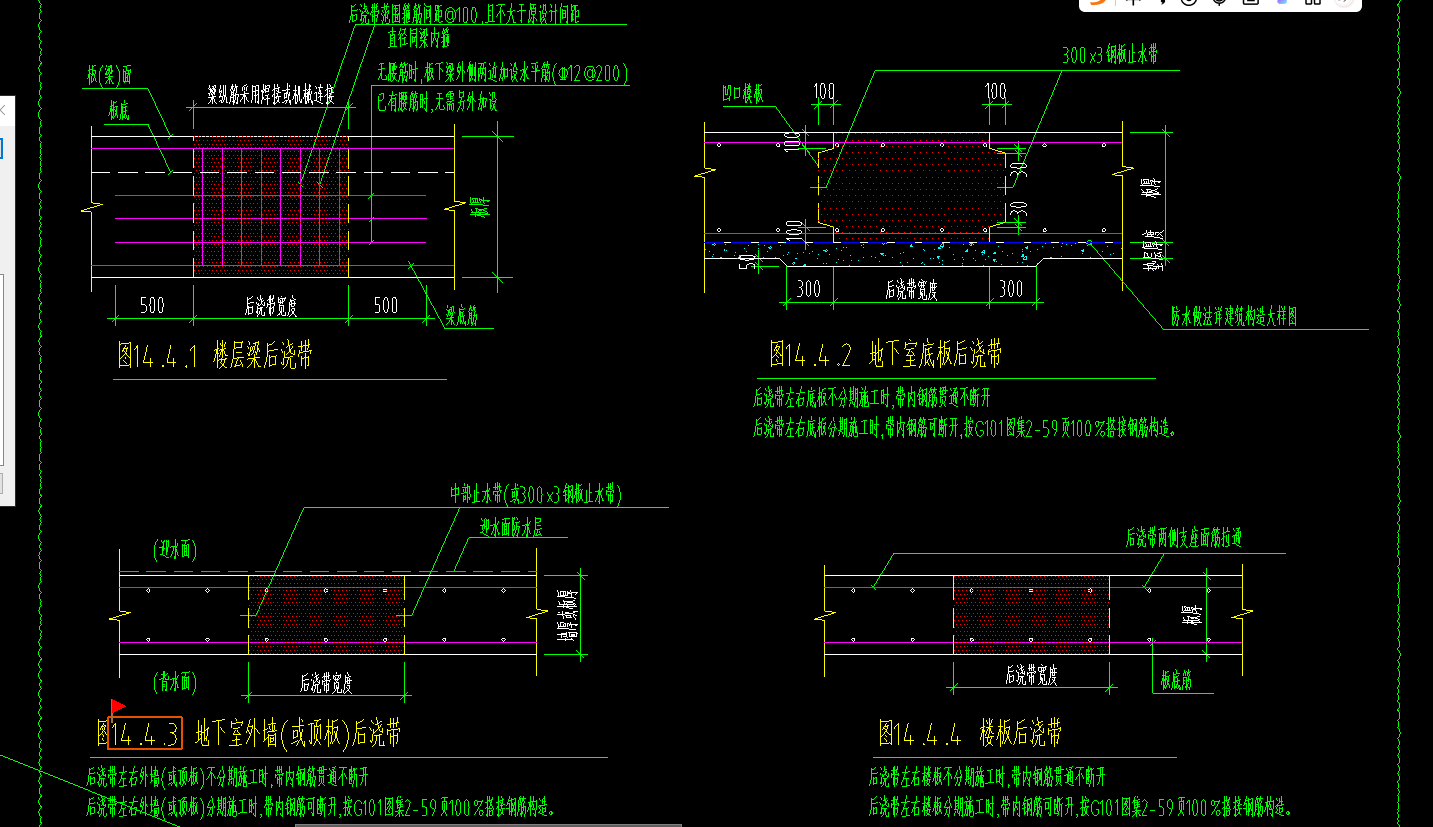Select the 梁纵筋采用焊接或机械连接 text
1433x827 pixels.
click(x=270, y=95)
